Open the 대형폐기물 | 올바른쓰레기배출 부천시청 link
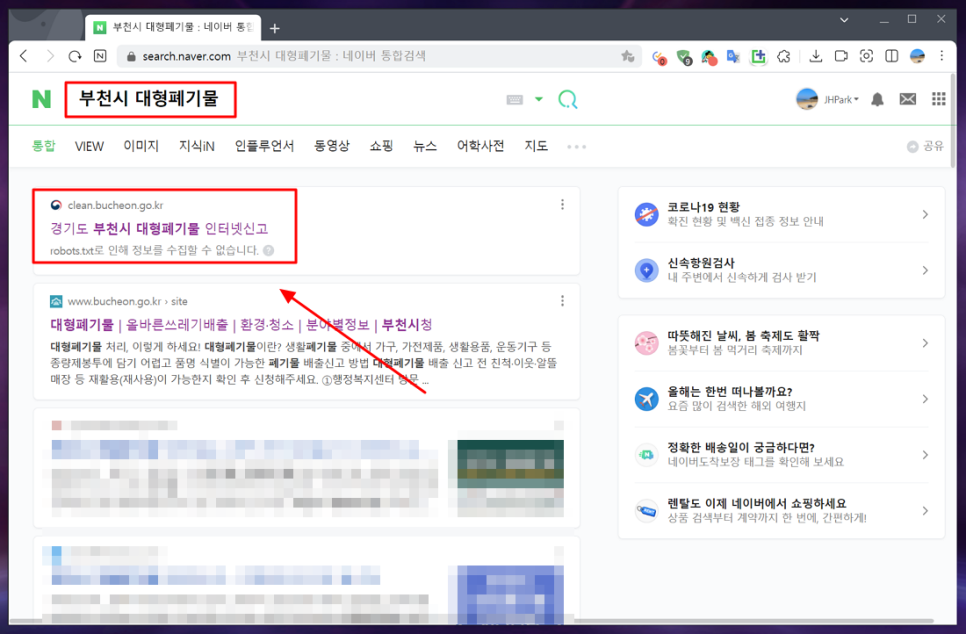 [x=241, y=325]
